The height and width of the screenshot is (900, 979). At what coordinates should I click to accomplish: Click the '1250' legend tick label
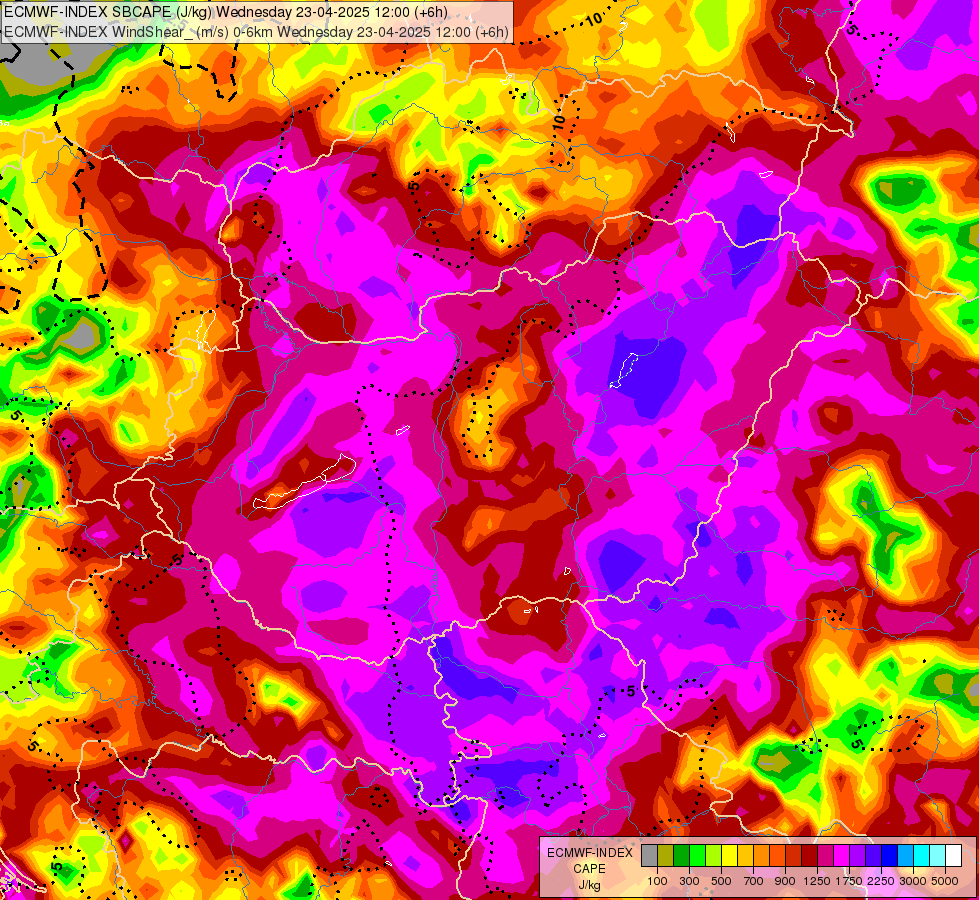pos(817,881)
